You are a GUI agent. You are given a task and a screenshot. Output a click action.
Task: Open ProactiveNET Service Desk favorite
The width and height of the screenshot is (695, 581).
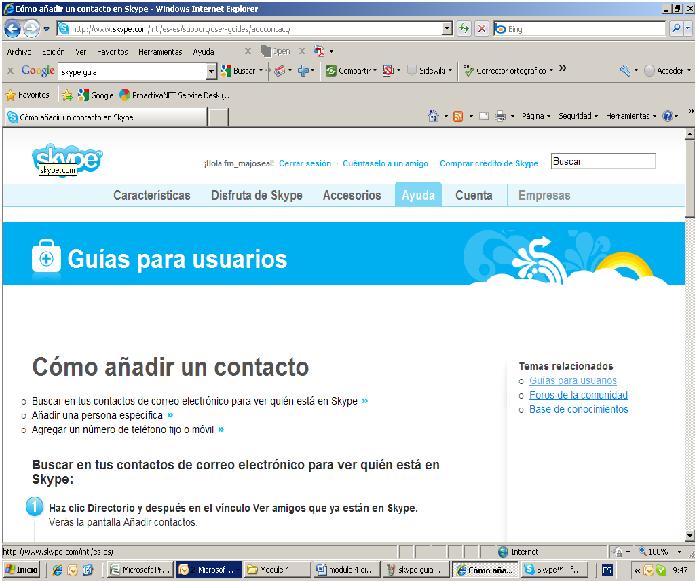pos(174,95)
